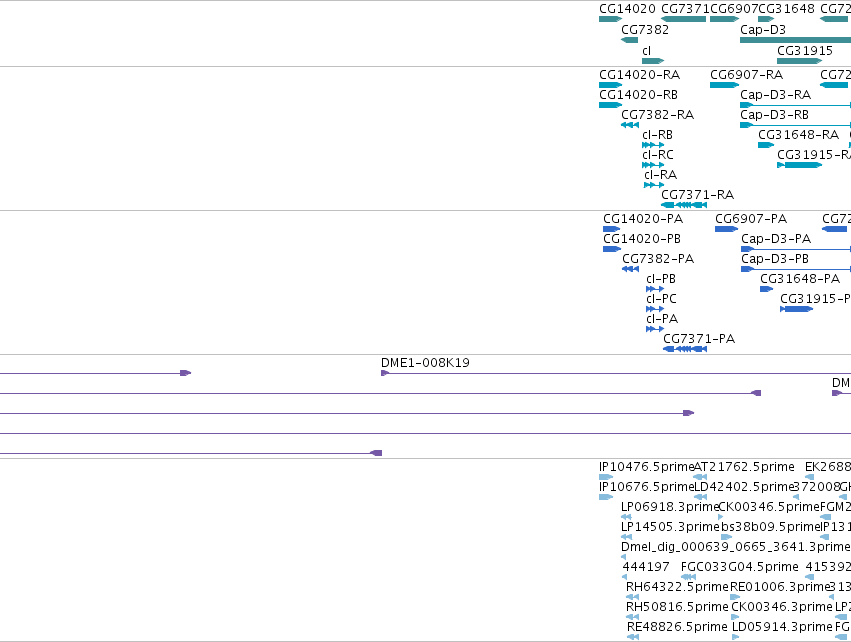851x642 pixels.
Task: Open EST FGC033G04.5prime
Action: click(x=740, y=568)
